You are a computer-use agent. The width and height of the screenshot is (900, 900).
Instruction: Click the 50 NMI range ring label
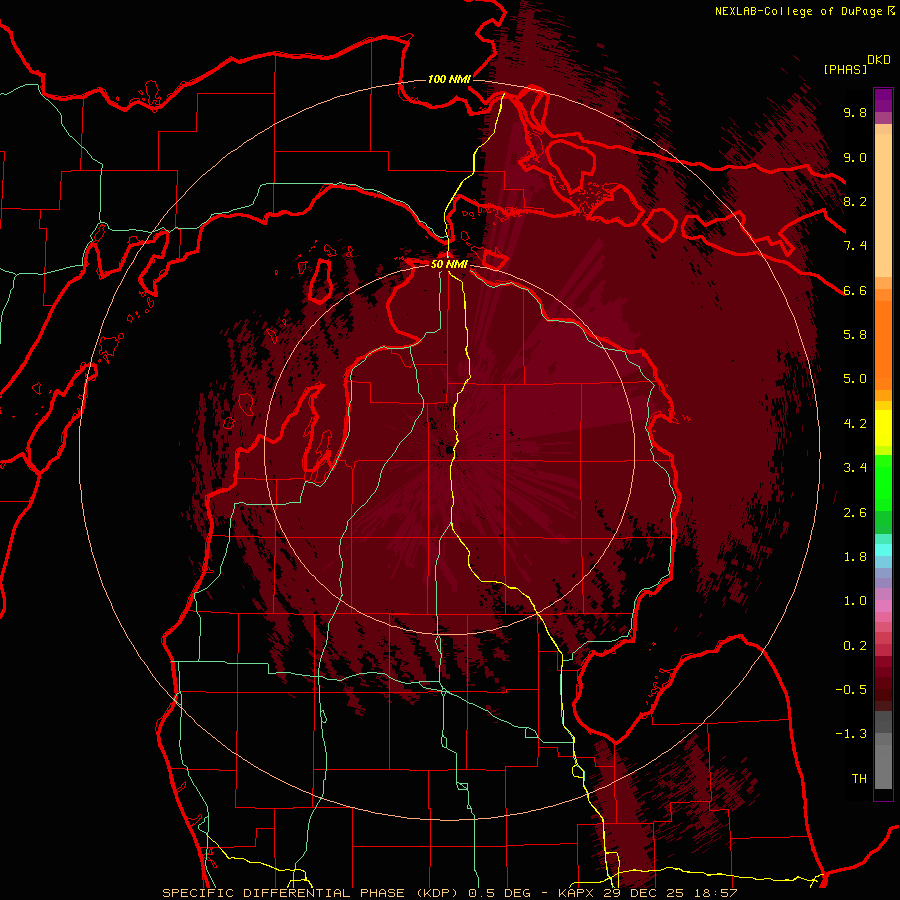pos(449,264)
